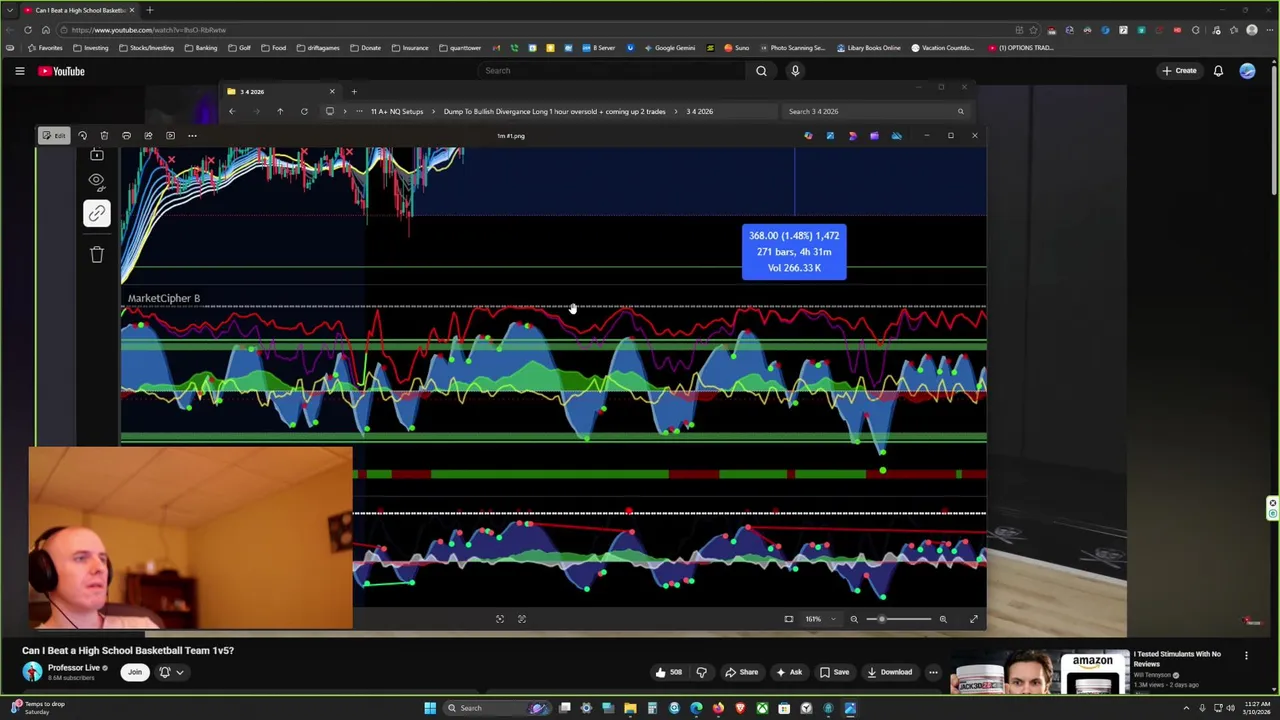
Task: Click '11 A+ NQ Setups' breadcrumb in Explorer
Action: 397,111
